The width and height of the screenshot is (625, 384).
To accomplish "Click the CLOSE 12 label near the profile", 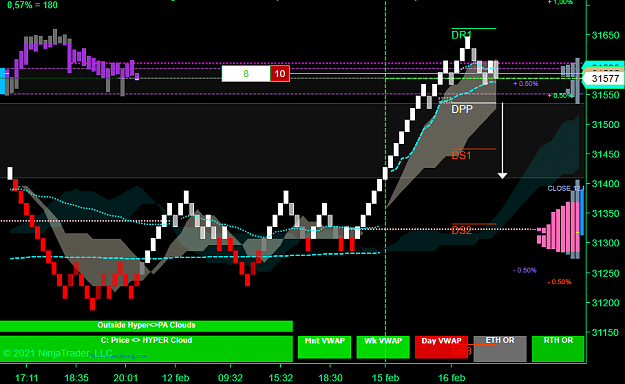I will coord(565,188).
